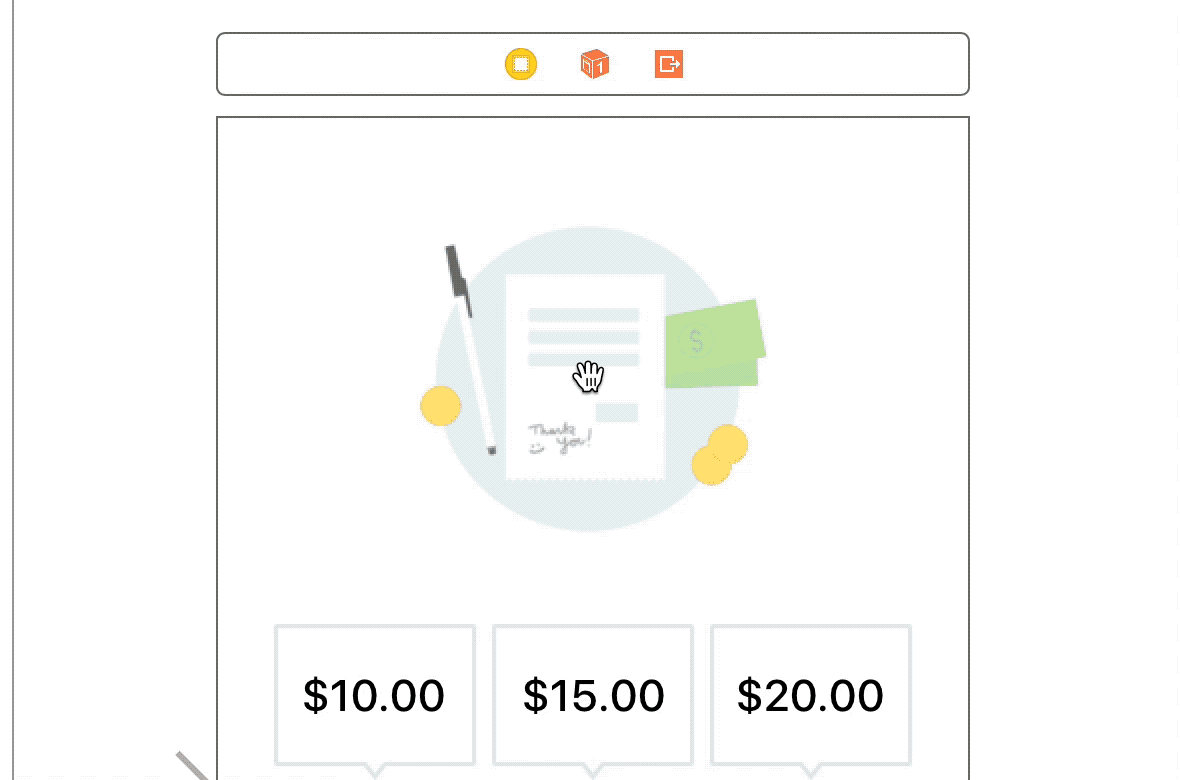Image resolution: width=1180 pixels, height=780 pixels.
Task: Click the single yellow coin left of receipt
Action: [x=440, y=405]
